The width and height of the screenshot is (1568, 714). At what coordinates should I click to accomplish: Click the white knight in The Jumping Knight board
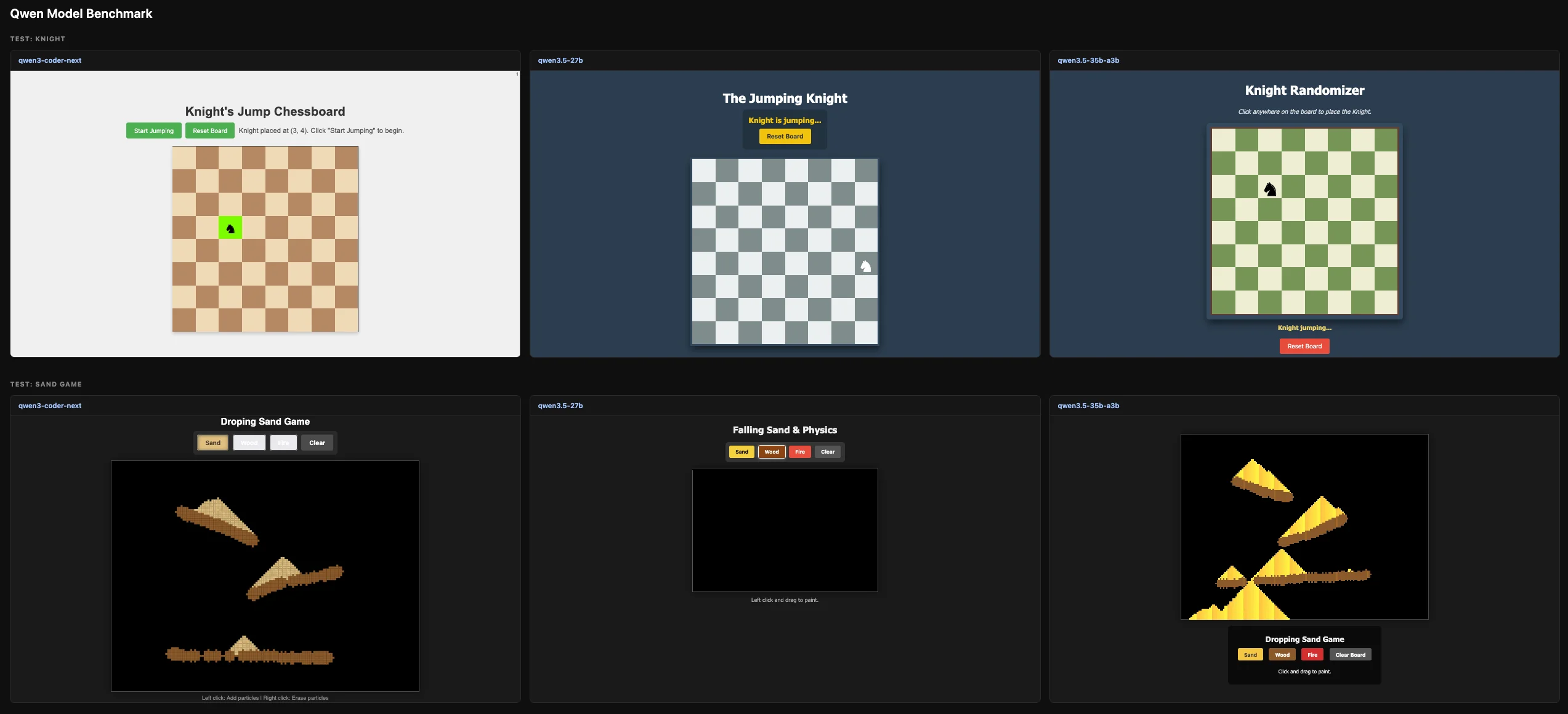865,267
